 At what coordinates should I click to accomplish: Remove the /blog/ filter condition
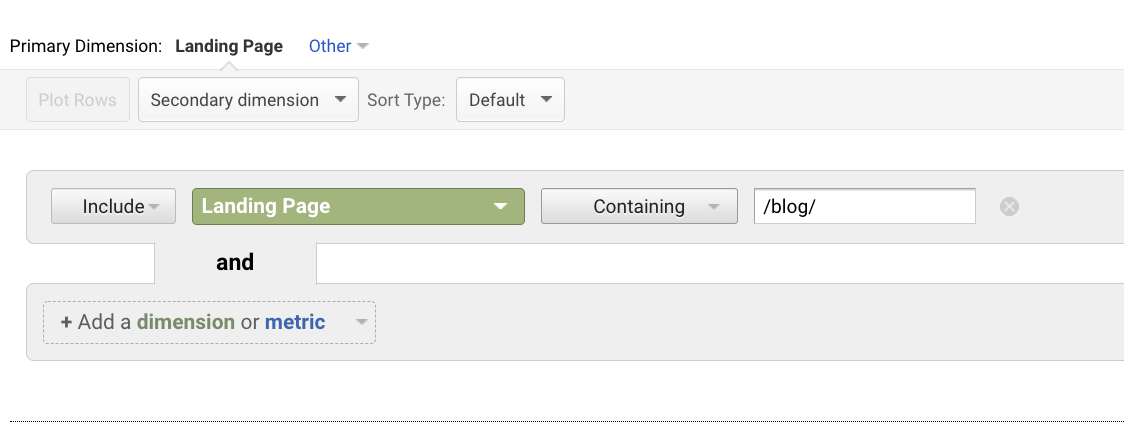coord(1009,207)
